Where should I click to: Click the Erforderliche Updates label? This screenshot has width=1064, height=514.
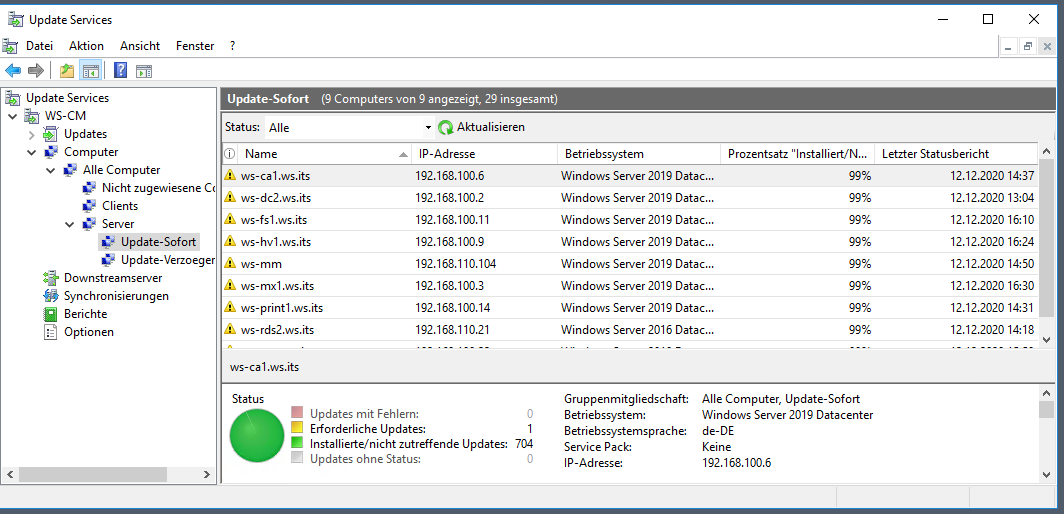367,428
